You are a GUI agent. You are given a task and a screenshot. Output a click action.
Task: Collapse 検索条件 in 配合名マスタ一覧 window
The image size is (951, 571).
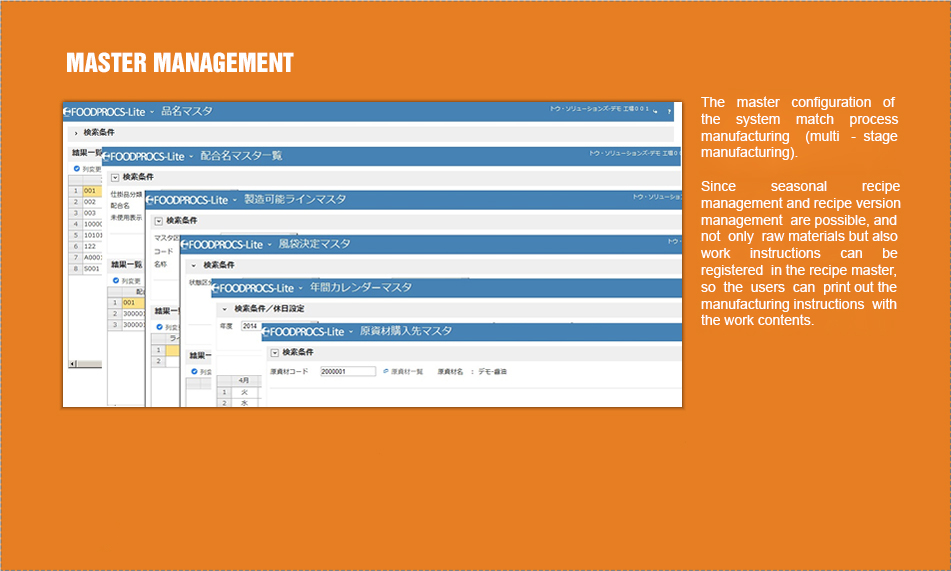(114, 177)
